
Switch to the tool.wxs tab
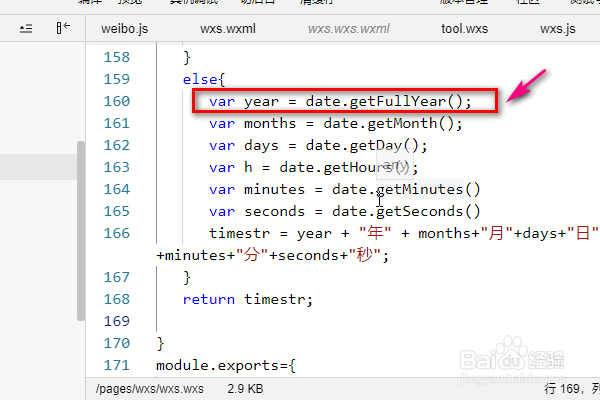[465, 29]
